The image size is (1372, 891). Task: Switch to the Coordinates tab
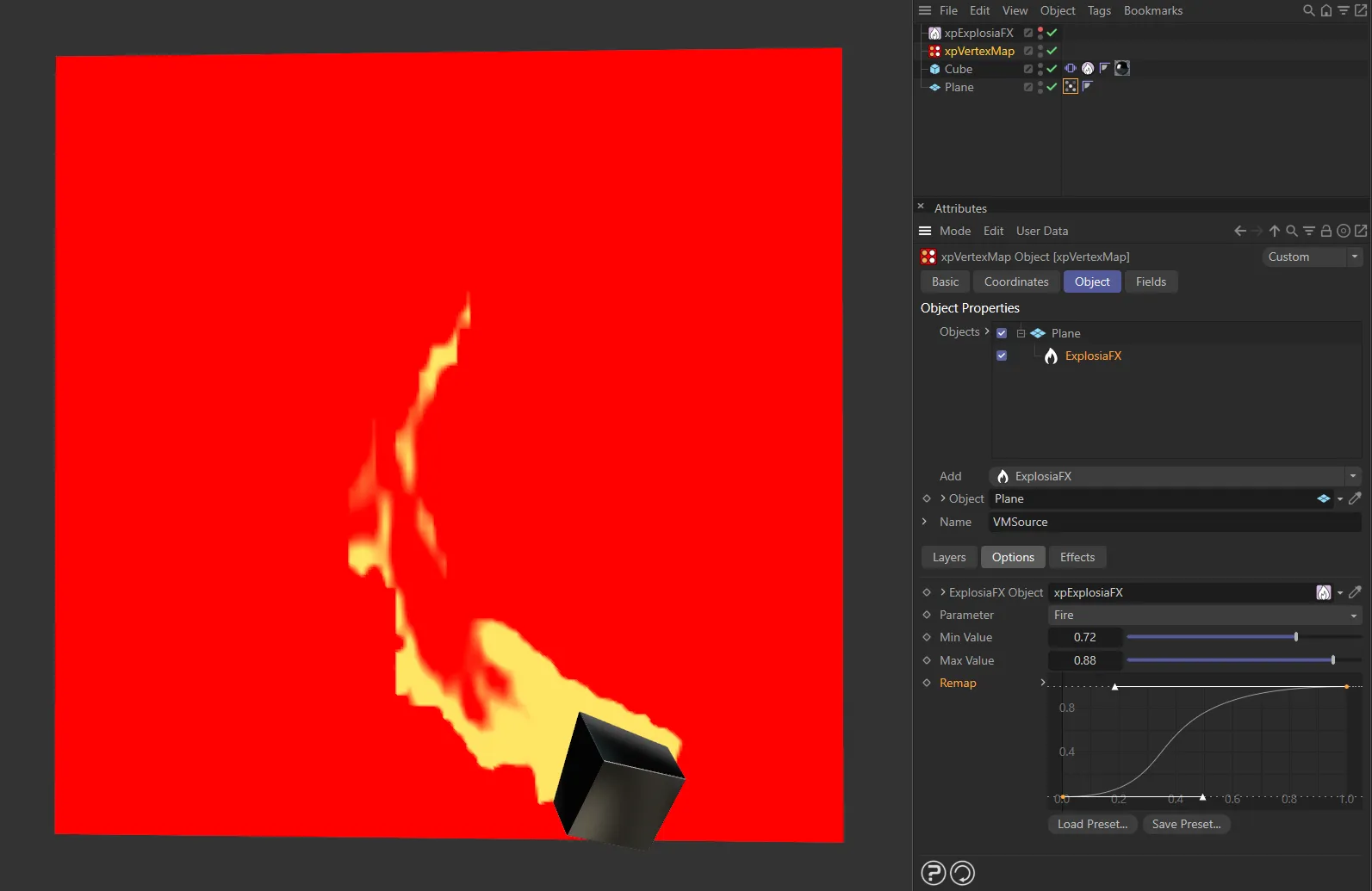click(x=1016, y=282)
